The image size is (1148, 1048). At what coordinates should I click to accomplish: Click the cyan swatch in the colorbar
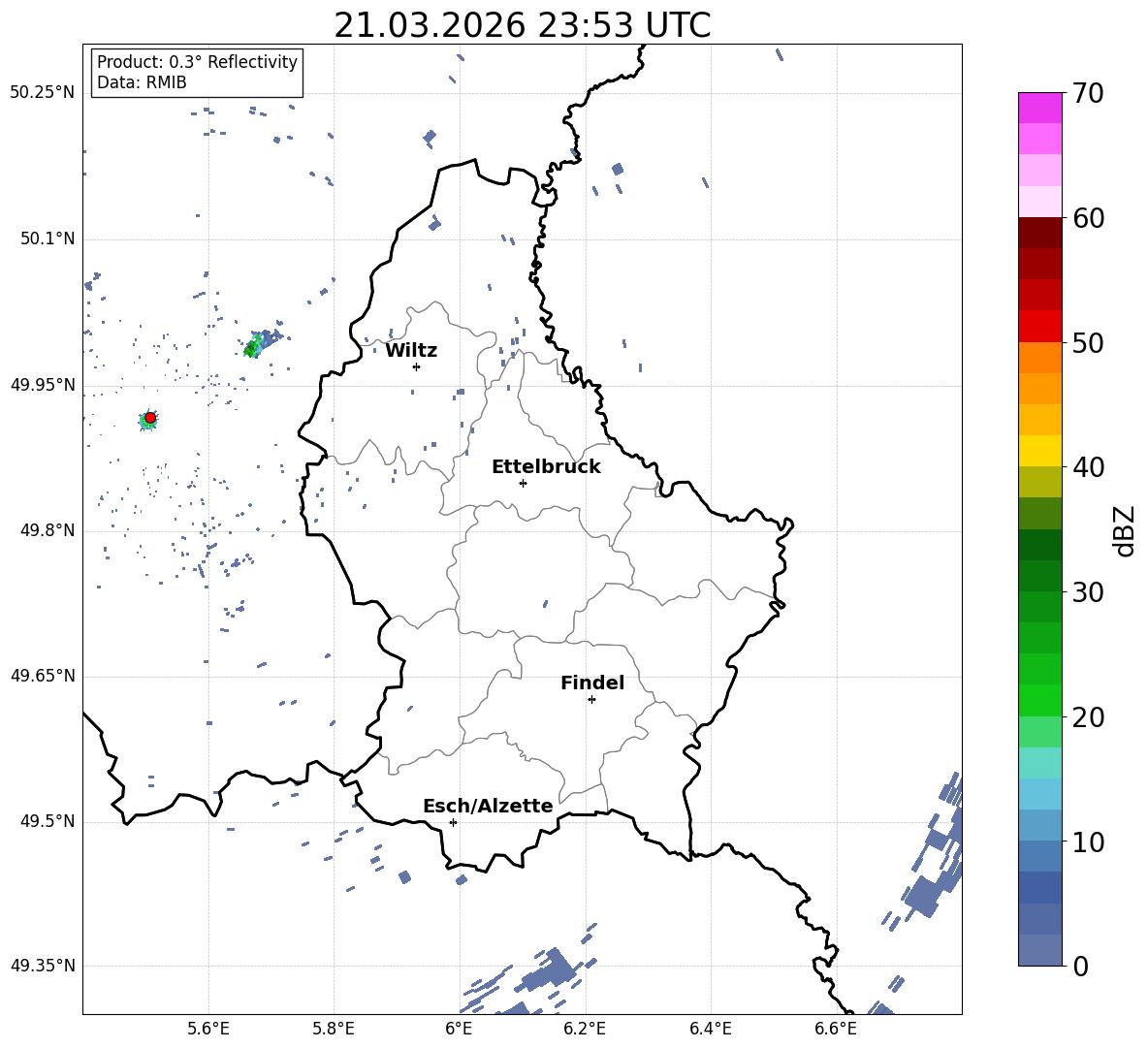1039,763
